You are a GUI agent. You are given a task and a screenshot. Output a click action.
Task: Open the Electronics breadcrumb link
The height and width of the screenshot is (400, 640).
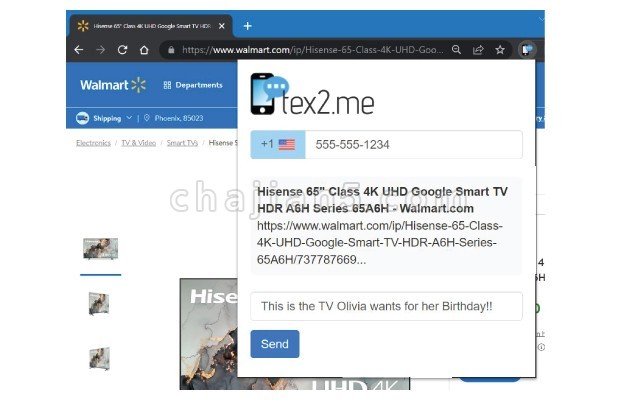pos(93,143)
